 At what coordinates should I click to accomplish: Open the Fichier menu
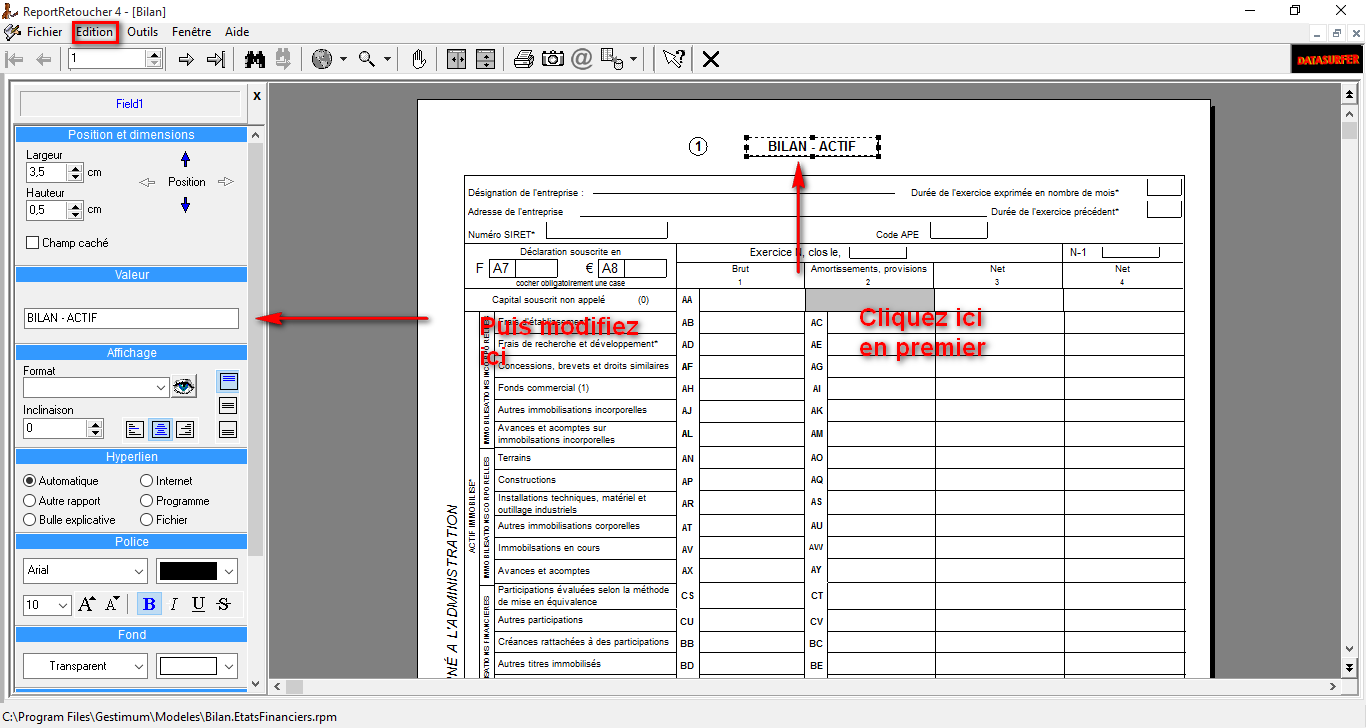pos(44,32)
